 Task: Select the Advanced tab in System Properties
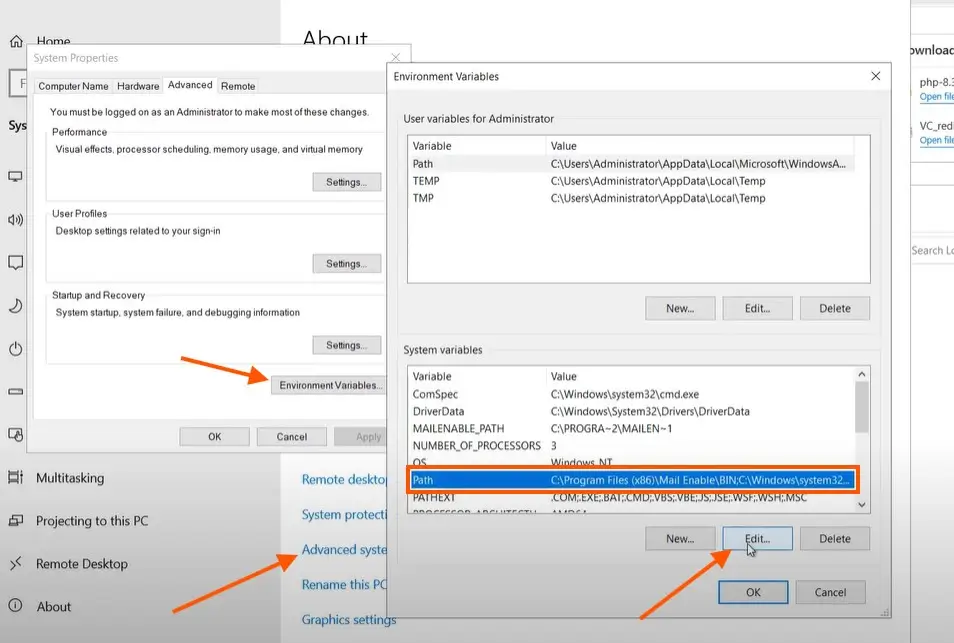[x=190, y=85]
